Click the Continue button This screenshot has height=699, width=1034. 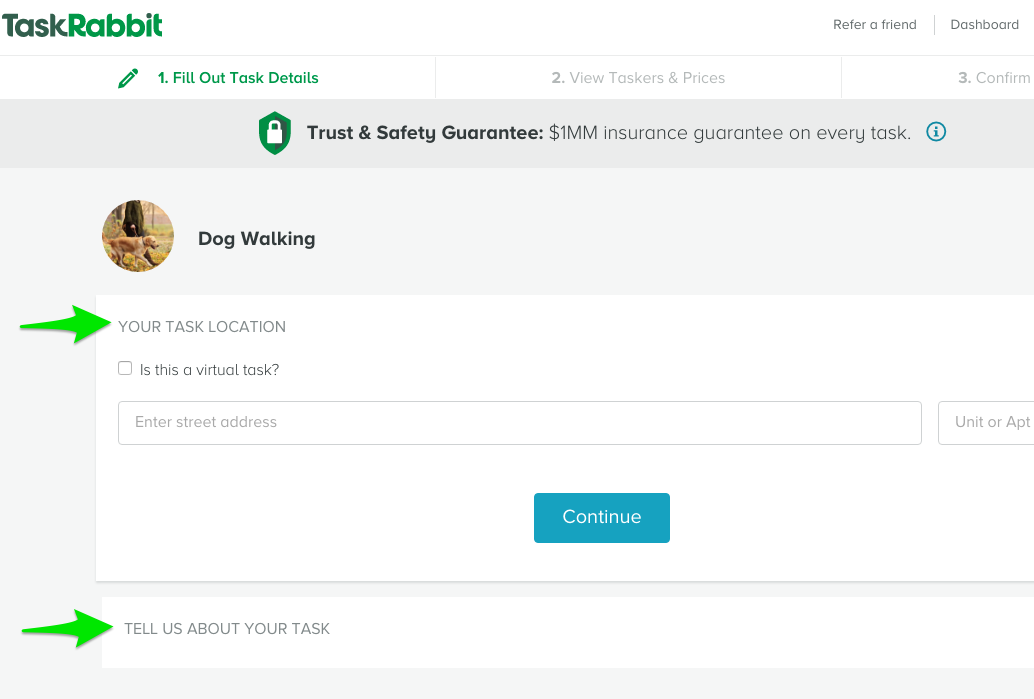click(x=601, y=518)
